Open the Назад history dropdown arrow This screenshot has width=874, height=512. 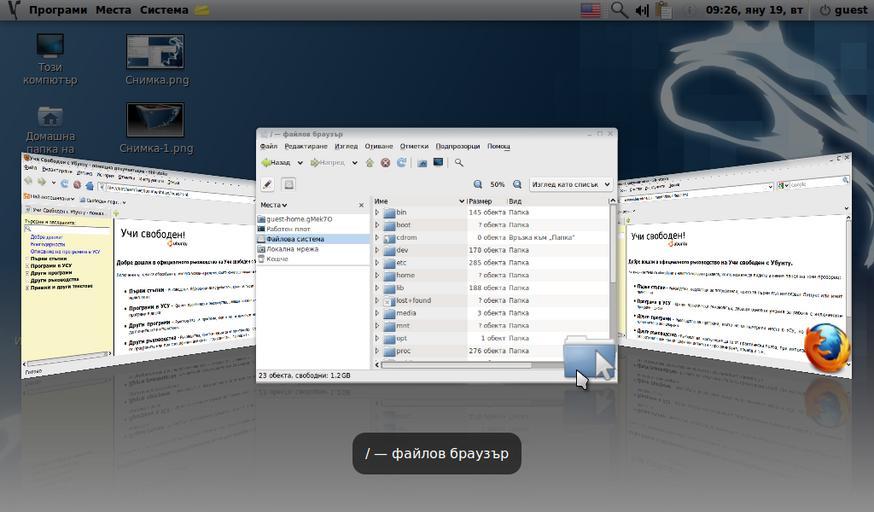300,163
